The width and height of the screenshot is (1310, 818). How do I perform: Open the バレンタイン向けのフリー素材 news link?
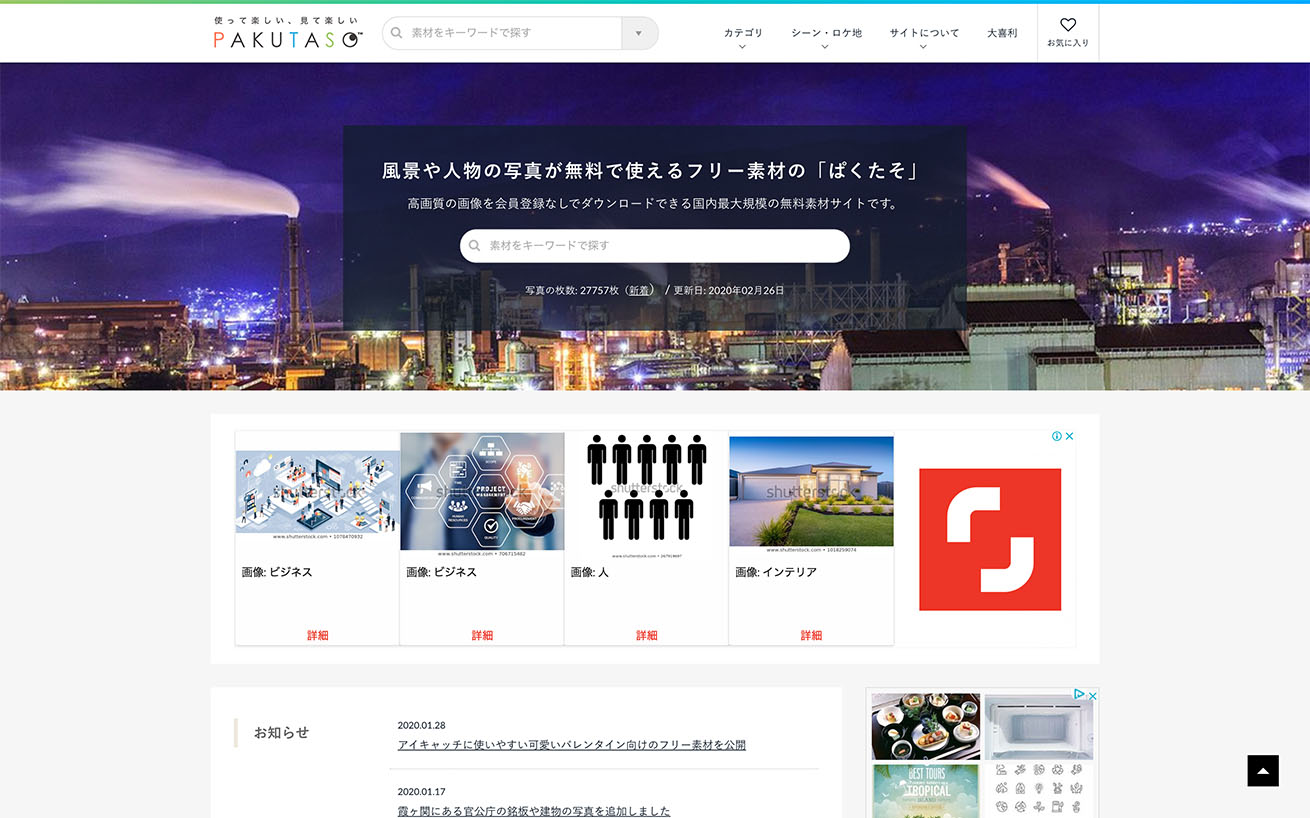[571, 745]
